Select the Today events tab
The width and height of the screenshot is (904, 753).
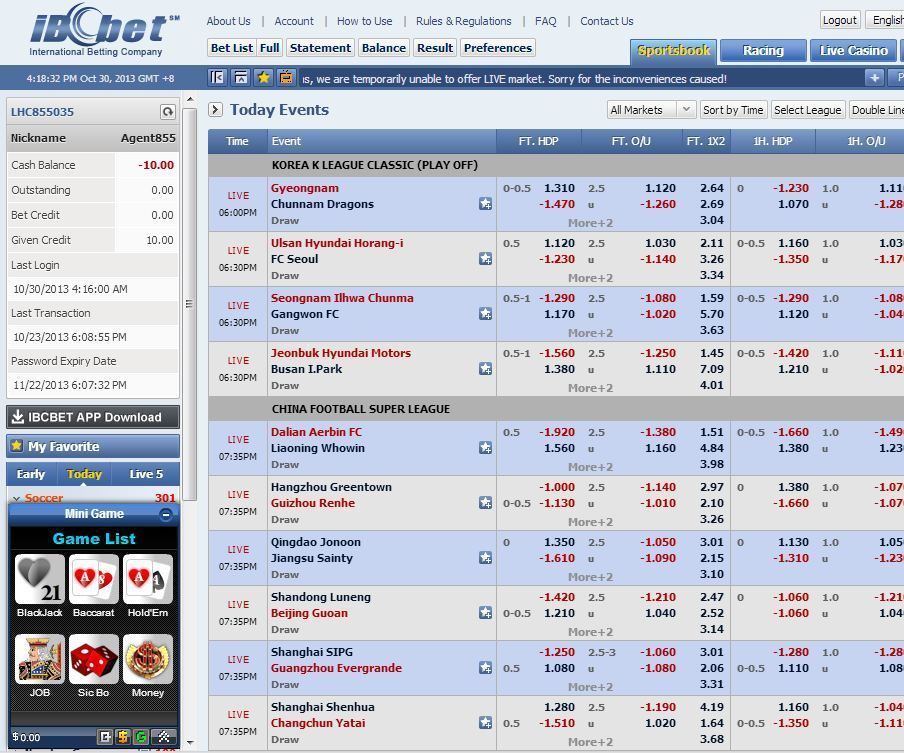pos(84,474)
